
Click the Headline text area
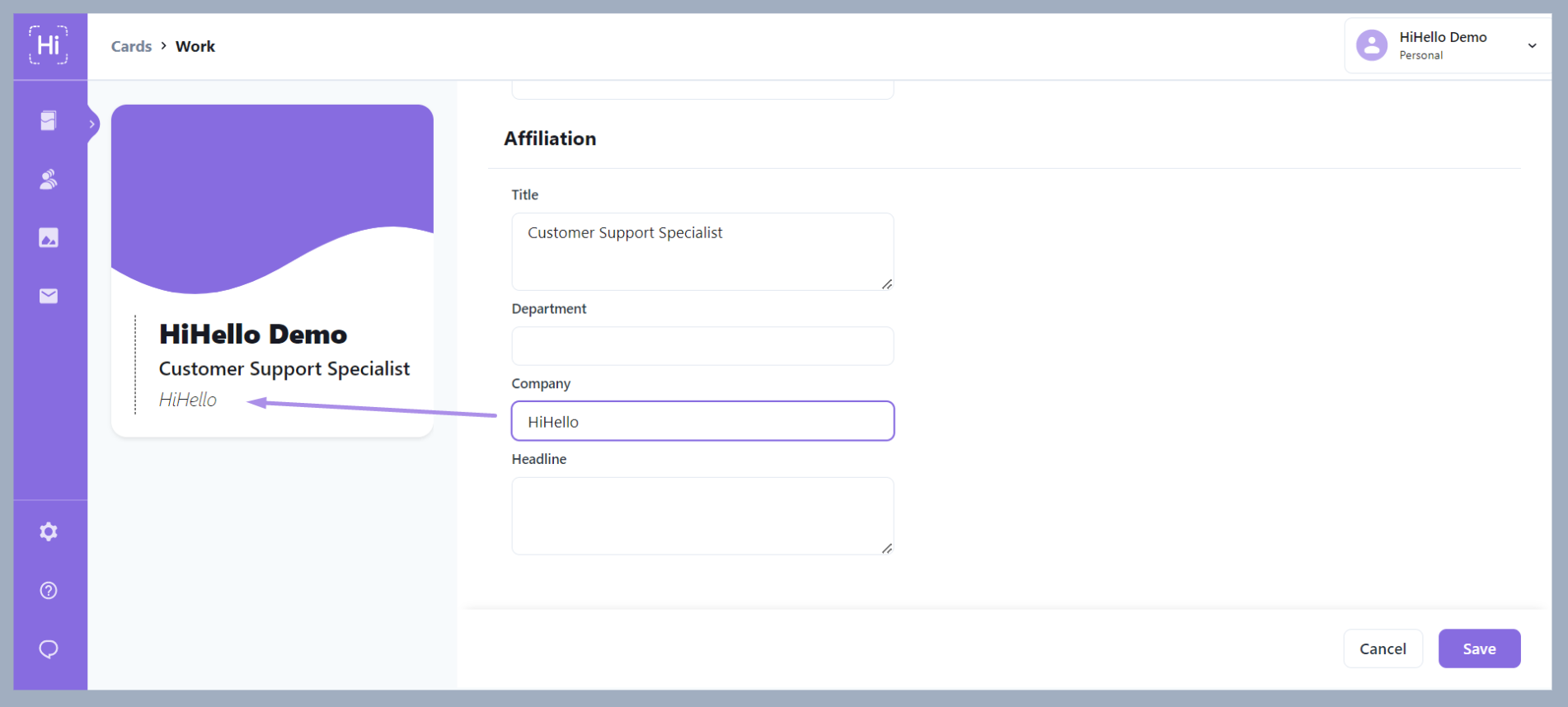pos(702,516)
